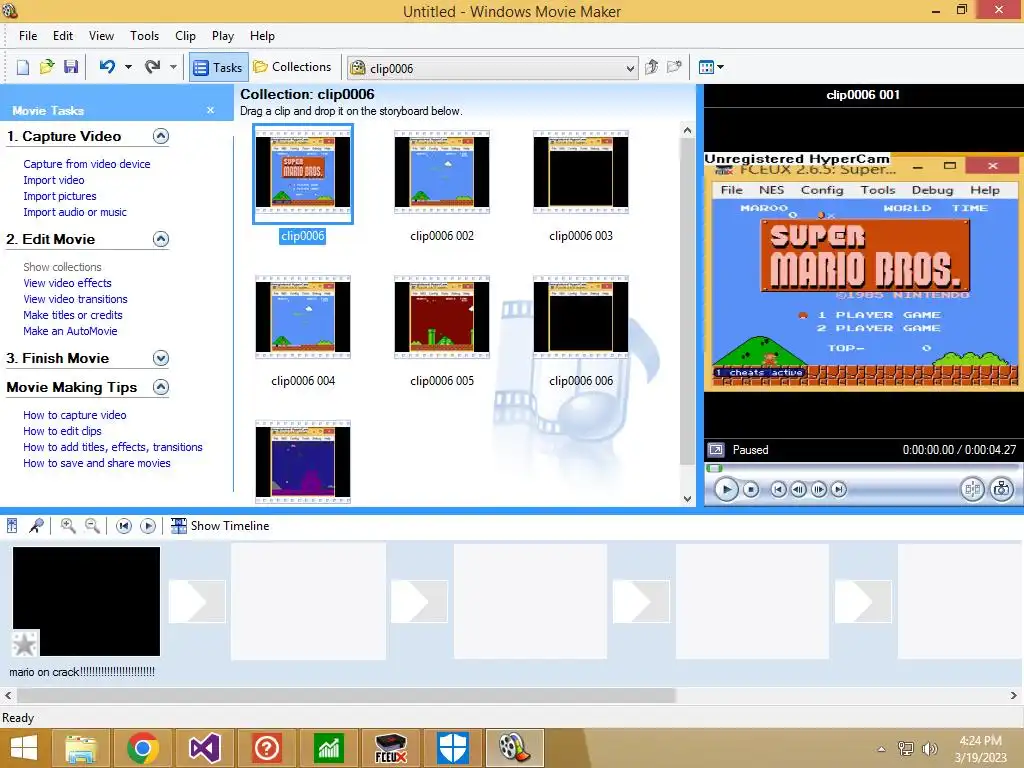Step to next frame in preview
The height and width of the screenshot is (768, 1024).
[818, 489]
